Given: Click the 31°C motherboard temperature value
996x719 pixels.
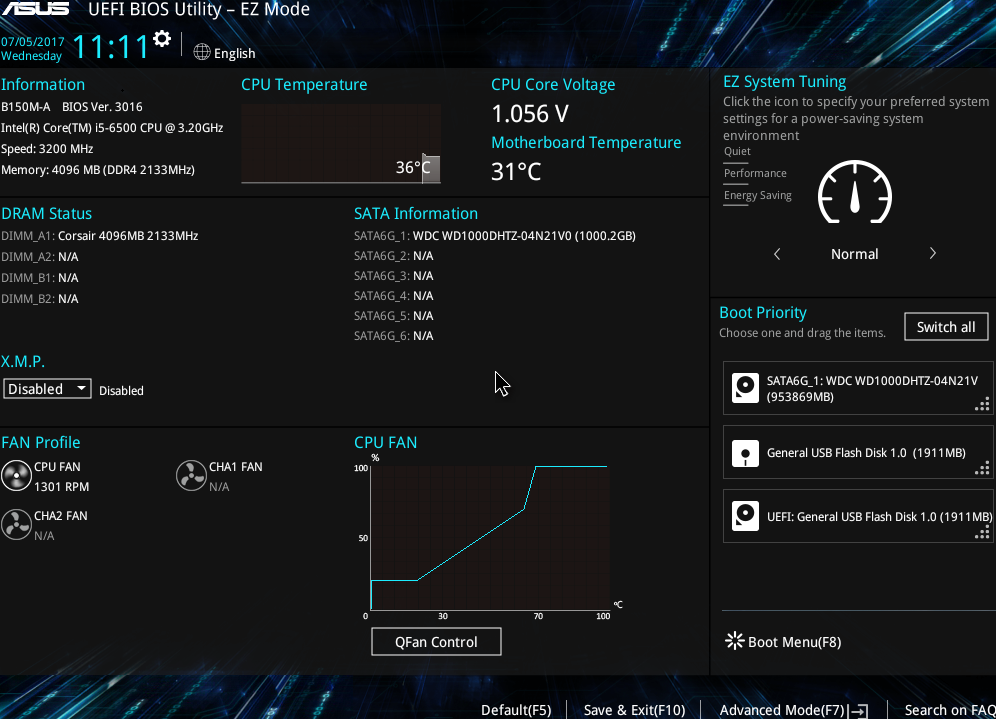Looking at the screenshot, I should point(516,171).
